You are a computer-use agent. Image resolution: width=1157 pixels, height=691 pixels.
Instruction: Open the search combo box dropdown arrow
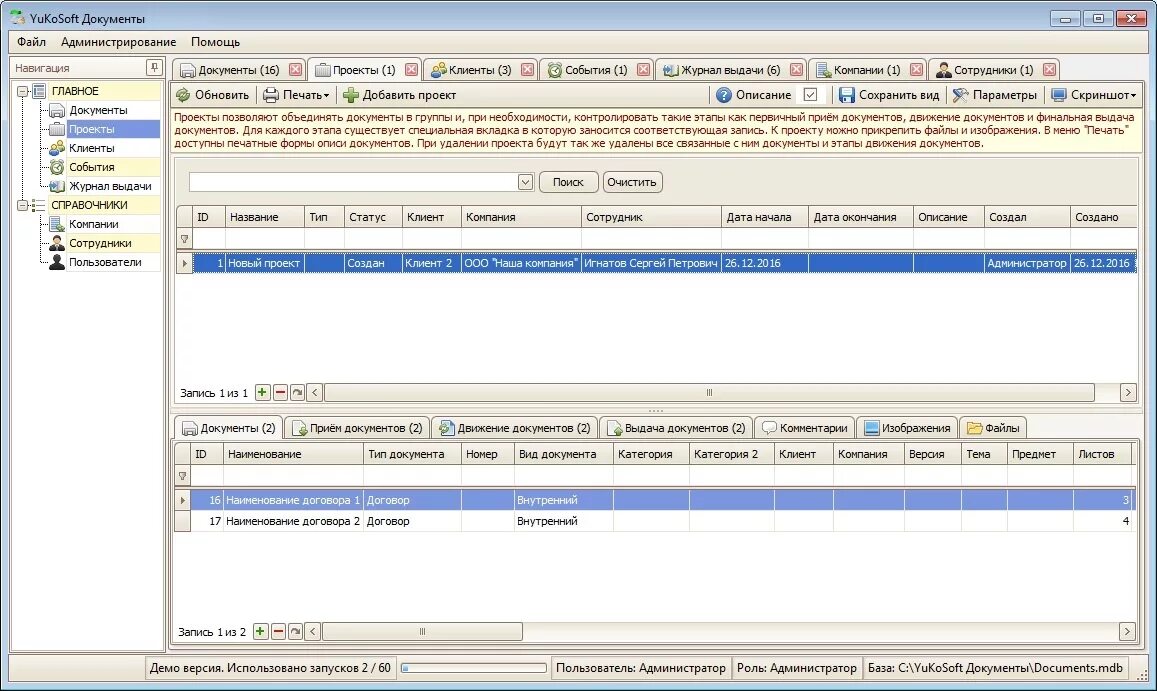pyautogui.click(x=525, y=182)
